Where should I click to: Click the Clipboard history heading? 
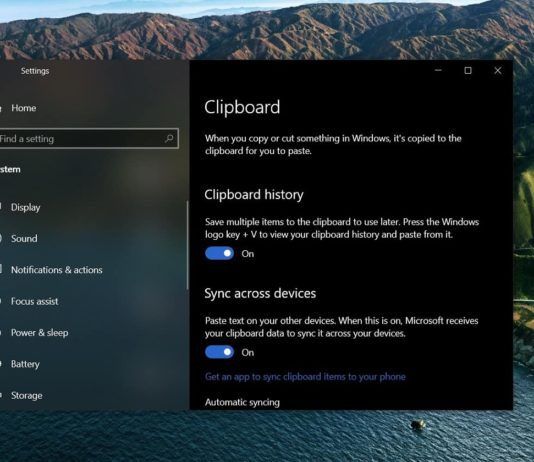click(254, 194)
